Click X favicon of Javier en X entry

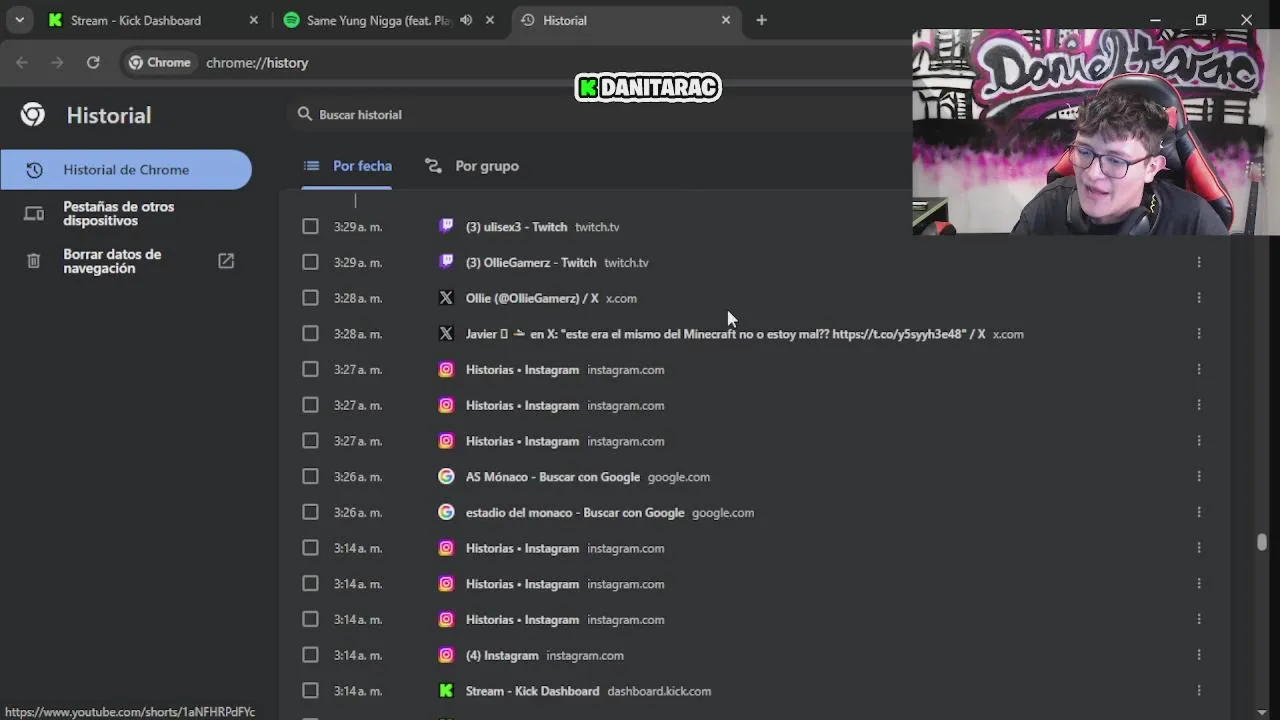[446, 333]
